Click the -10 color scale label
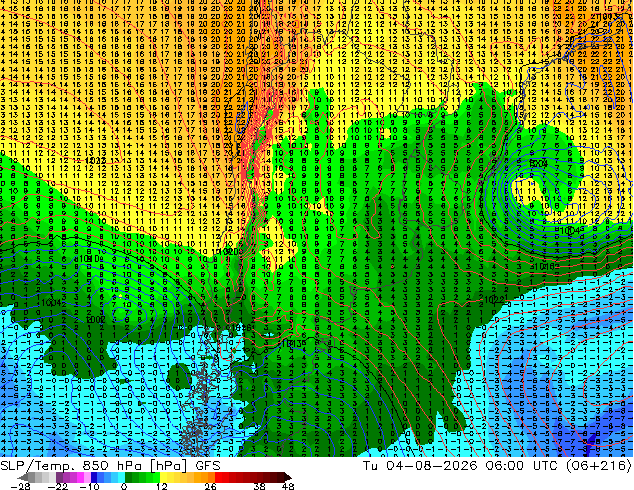The image size is (634, 490). [90, 486]
